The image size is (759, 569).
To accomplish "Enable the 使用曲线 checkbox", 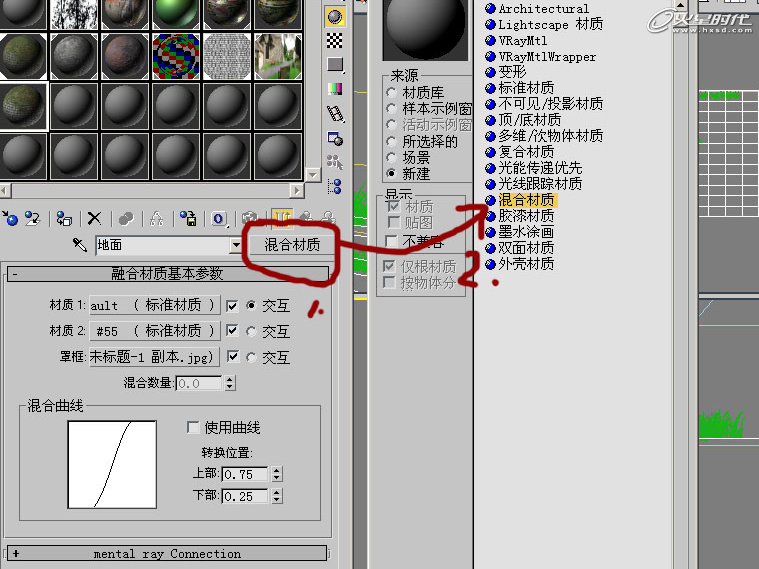I will [x=193, y=427].
